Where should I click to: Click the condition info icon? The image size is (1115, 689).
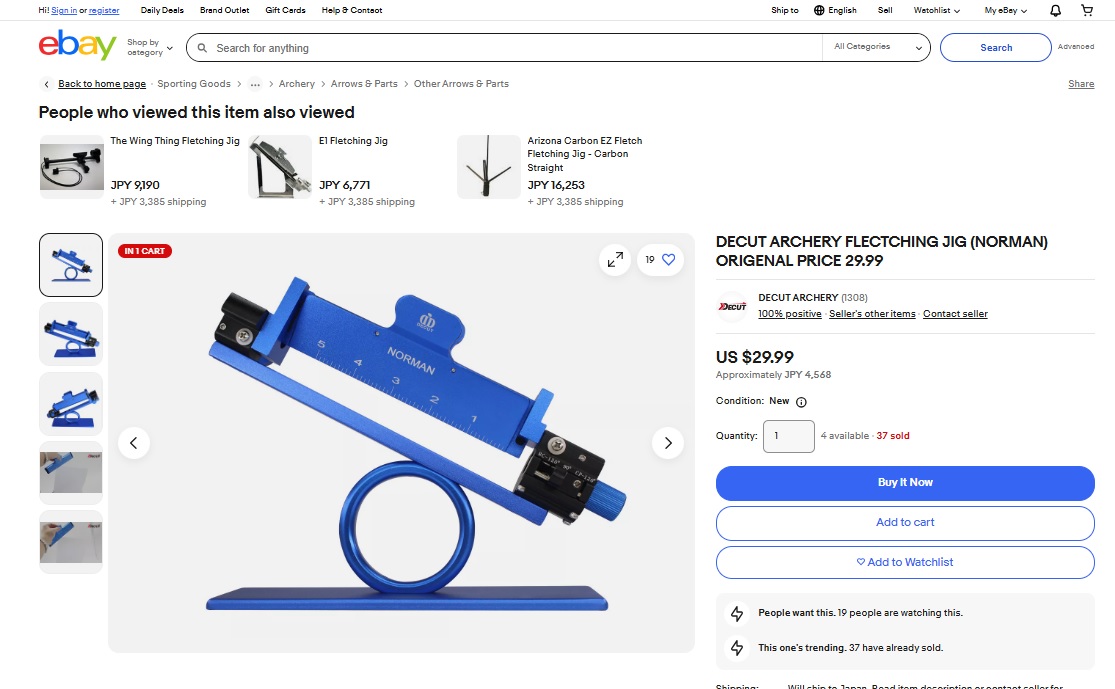point(801,402)
